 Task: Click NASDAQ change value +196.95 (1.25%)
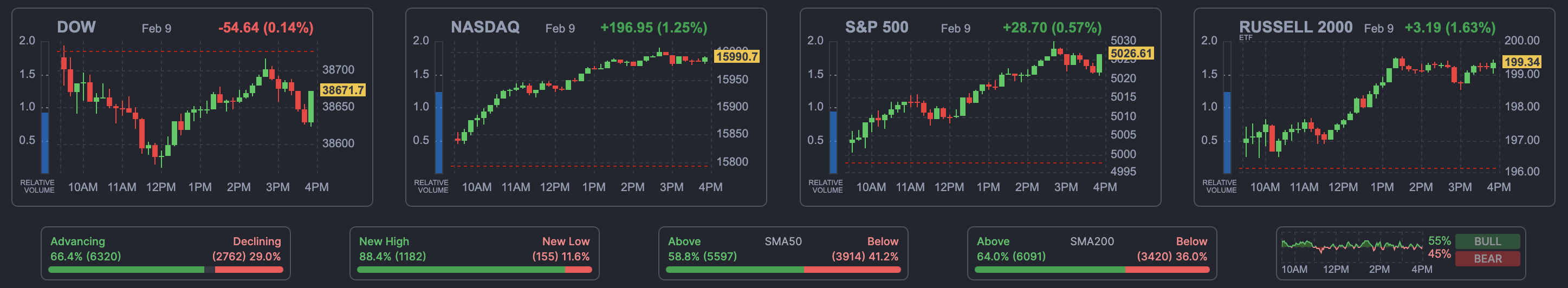[654, 28]
